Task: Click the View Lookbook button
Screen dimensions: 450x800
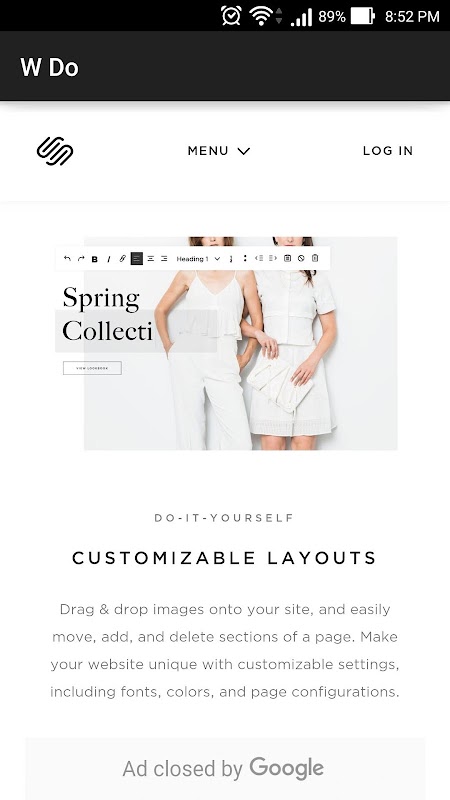Action: pyautogui.click(x=92, y=368)
